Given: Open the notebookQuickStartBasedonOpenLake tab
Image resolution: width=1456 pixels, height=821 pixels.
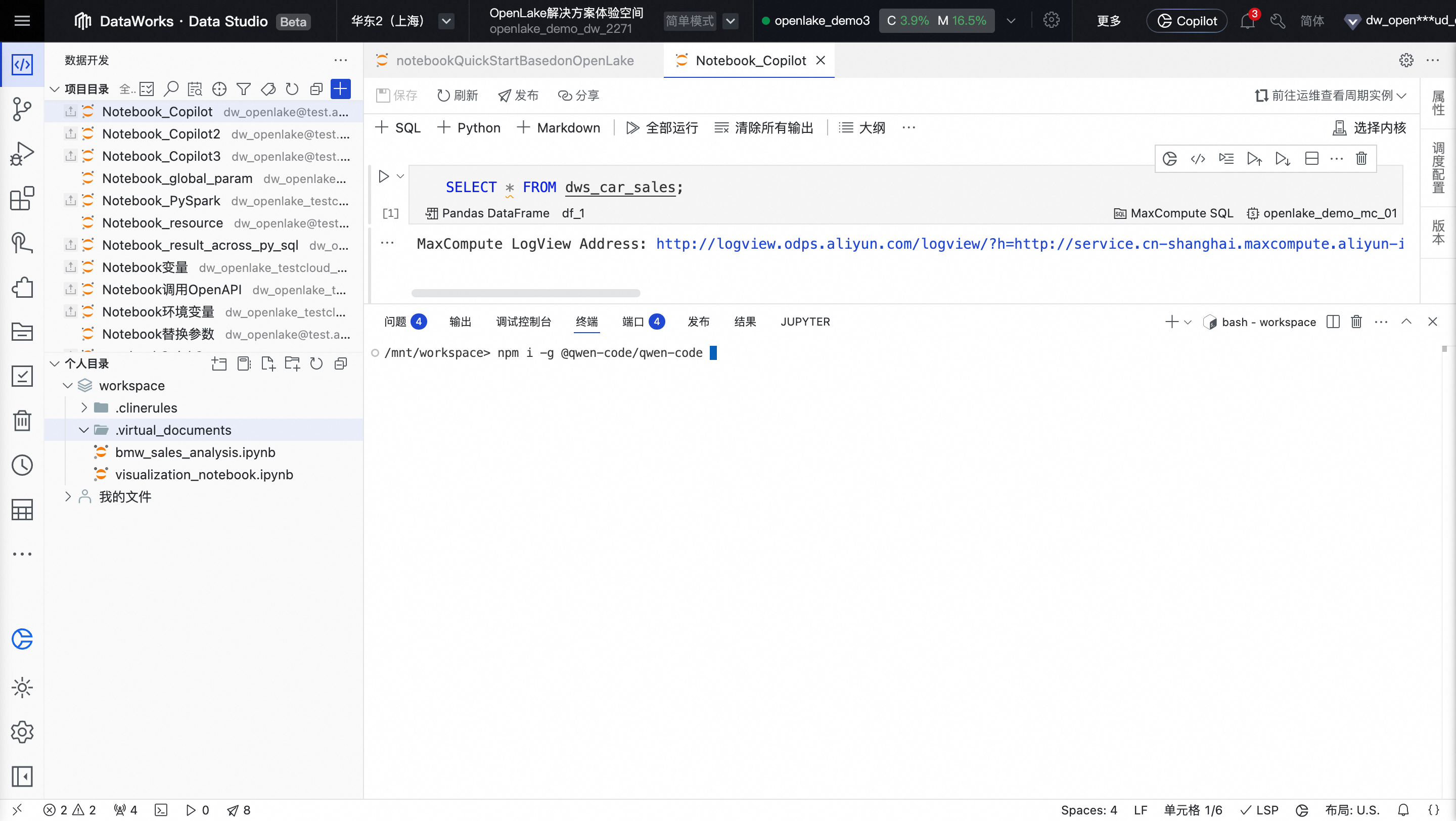Looking at the screenshot, I should (514, 60).
